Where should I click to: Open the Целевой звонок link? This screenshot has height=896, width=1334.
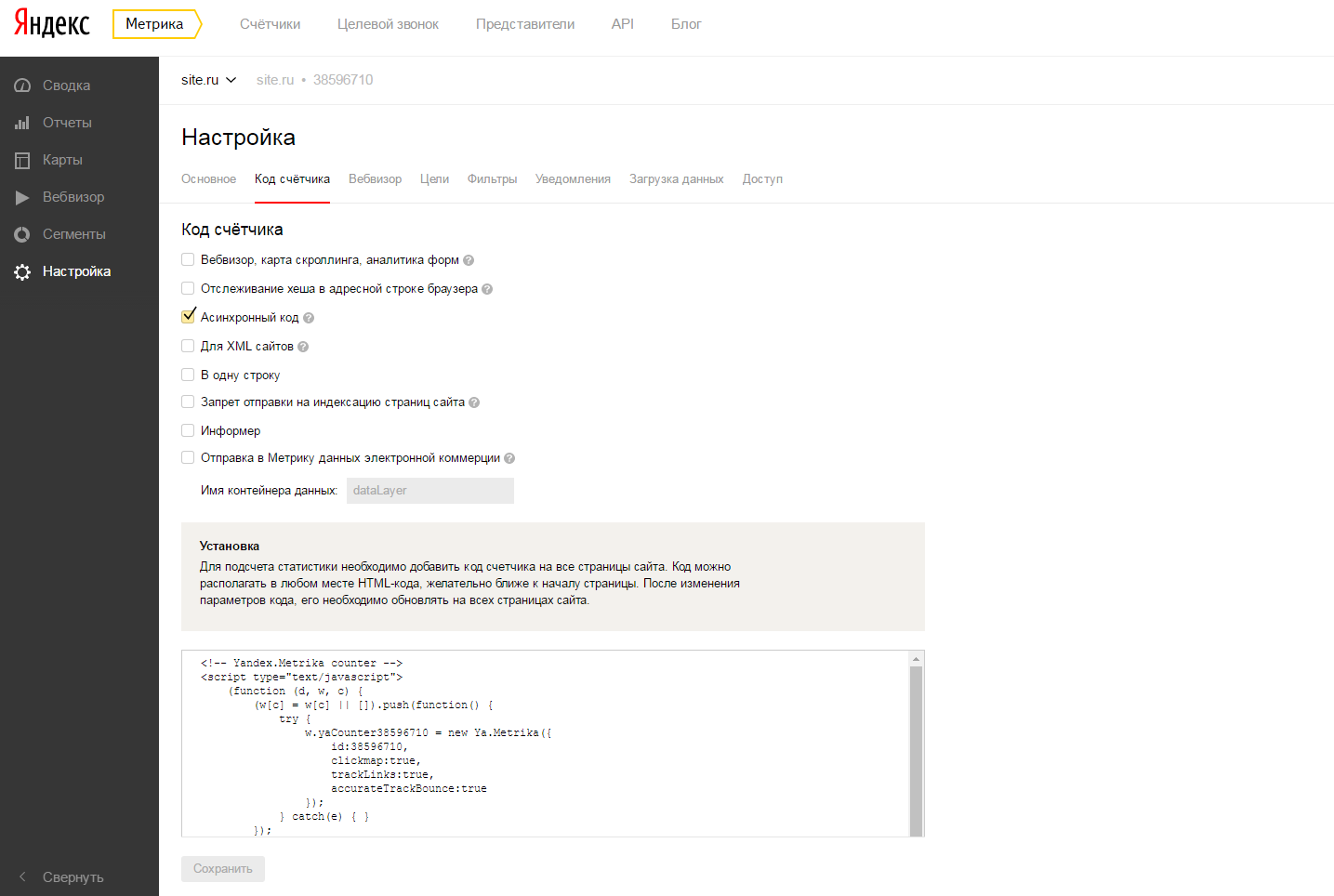tap(388, 24)
